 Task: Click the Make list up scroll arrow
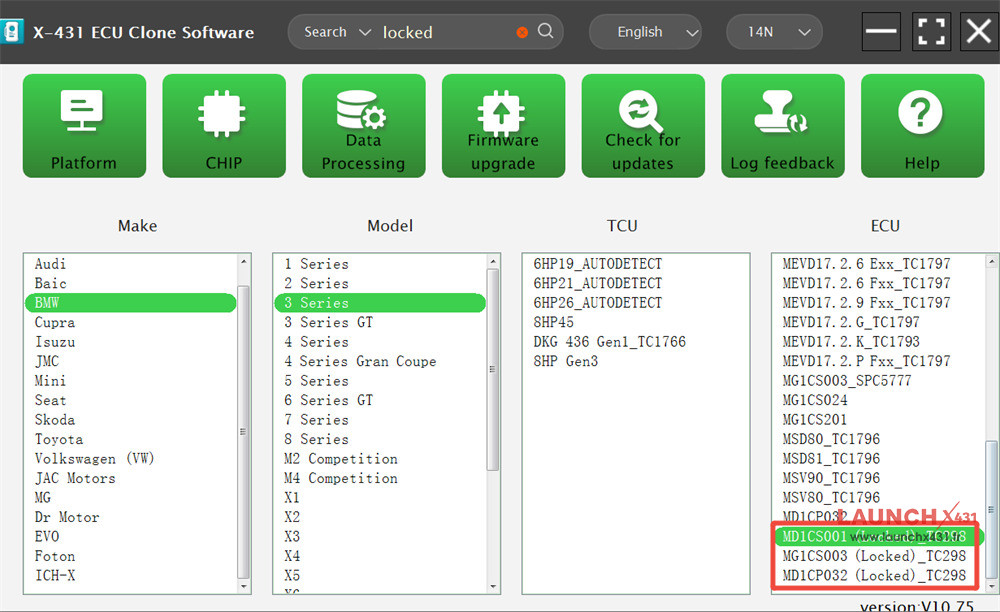[x=243, y=261]
